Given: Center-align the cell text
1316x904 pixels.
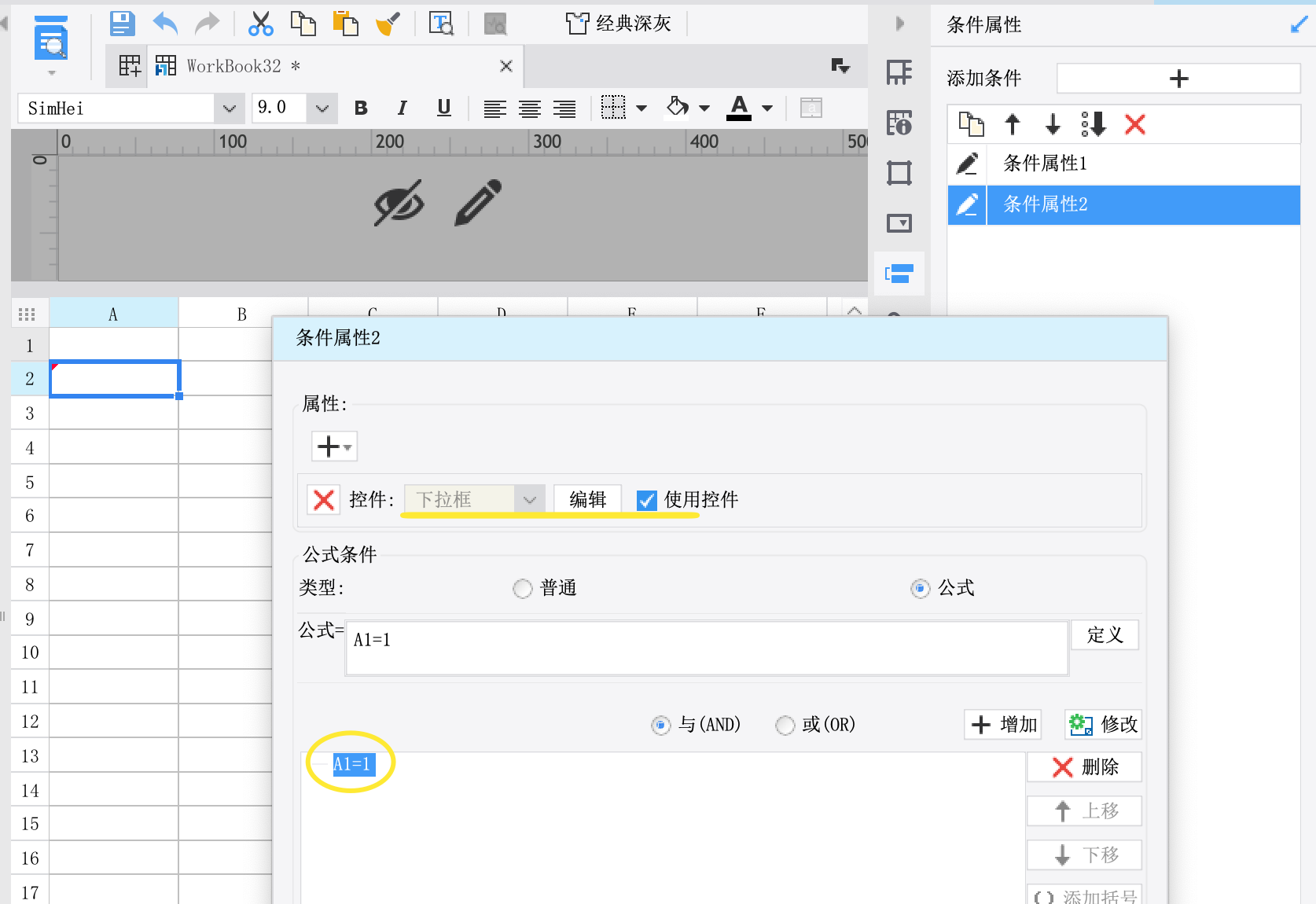Looking at the screenshot, I should tap(529, 108).
